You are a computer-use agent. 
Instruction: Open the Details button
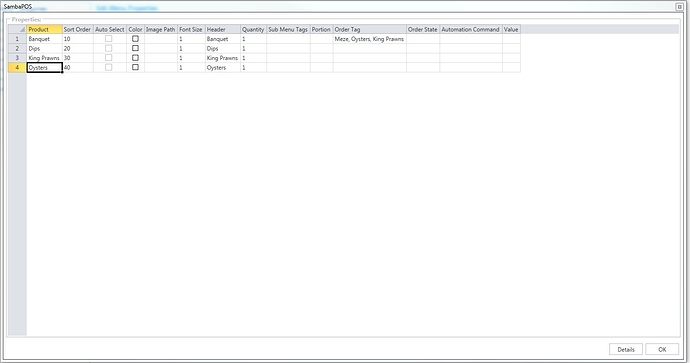tap(626, 349)
